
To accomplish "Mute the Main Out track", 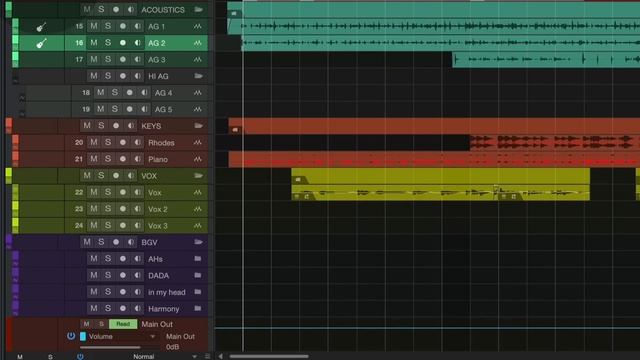I will point(87,324).
